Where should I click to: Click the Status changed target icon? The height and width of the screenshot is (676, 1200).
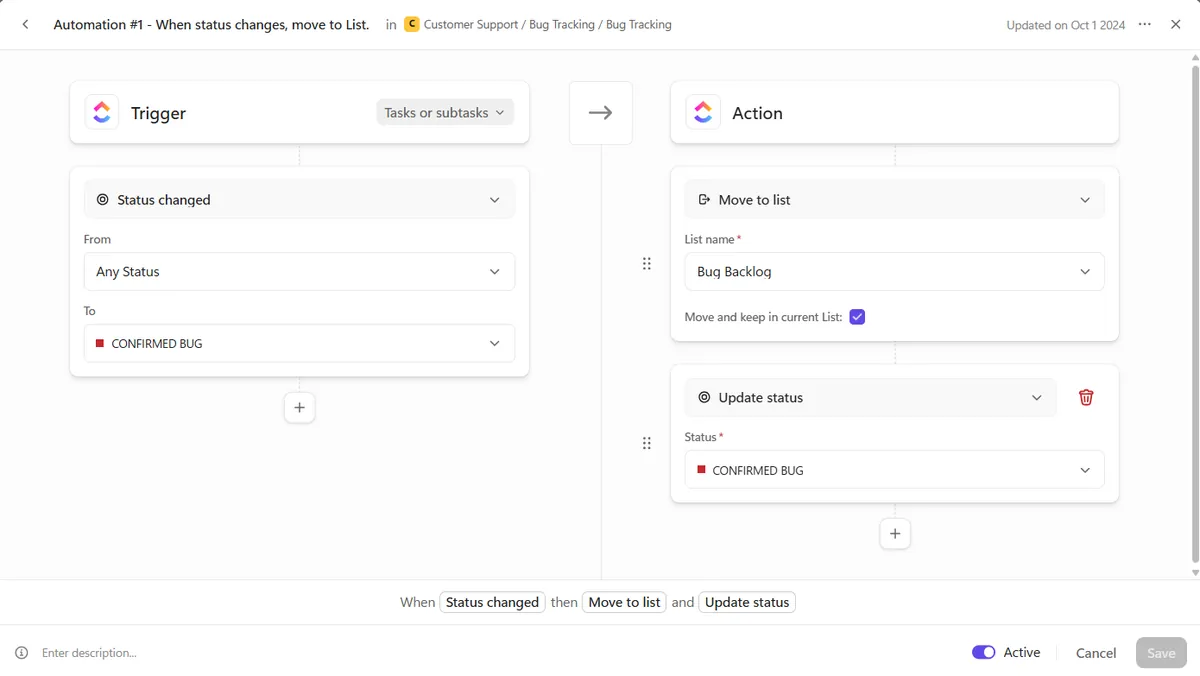point(102,200)
